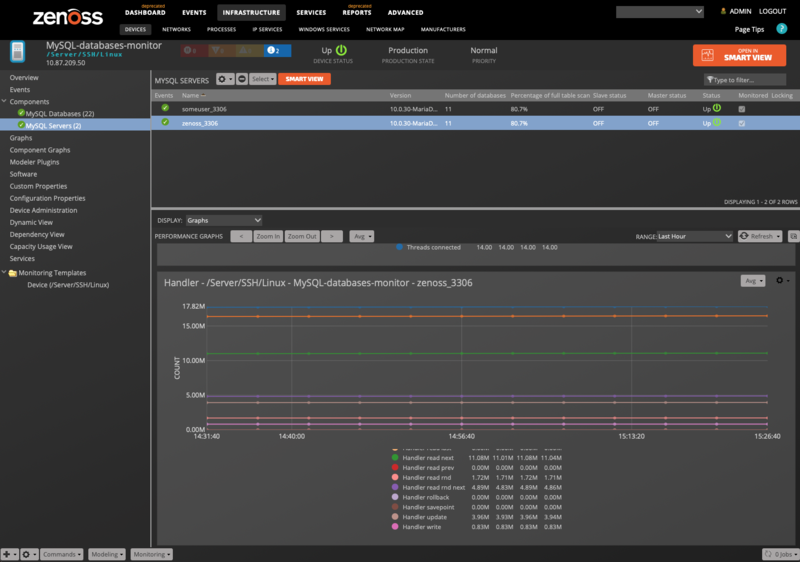
Task: Click the filter funnel icon in the filter box
Action: 710,80
